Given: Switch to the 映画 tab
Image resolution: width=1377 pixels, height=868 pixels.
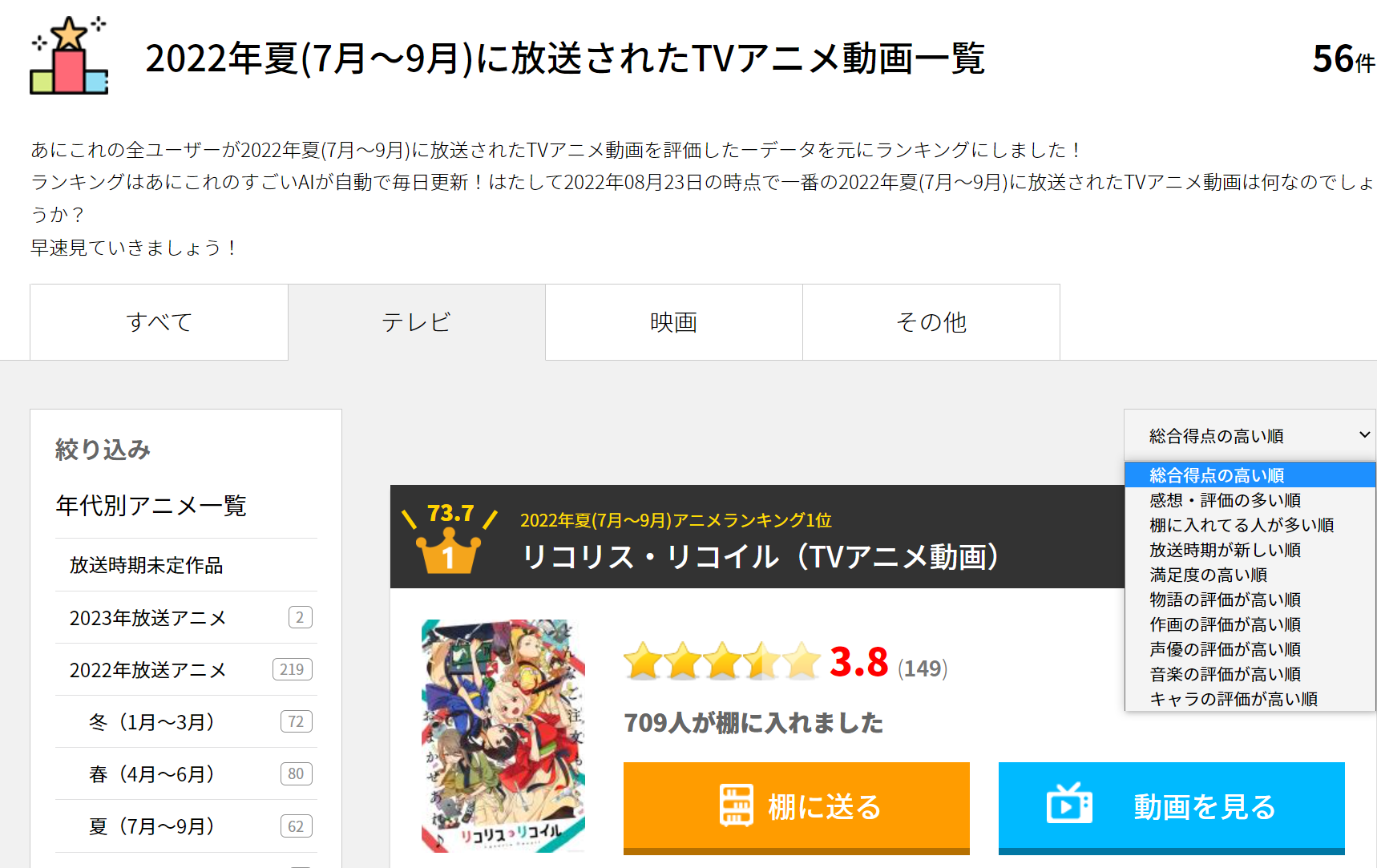Looking at the screenshot, I should (x=674, y=322).
